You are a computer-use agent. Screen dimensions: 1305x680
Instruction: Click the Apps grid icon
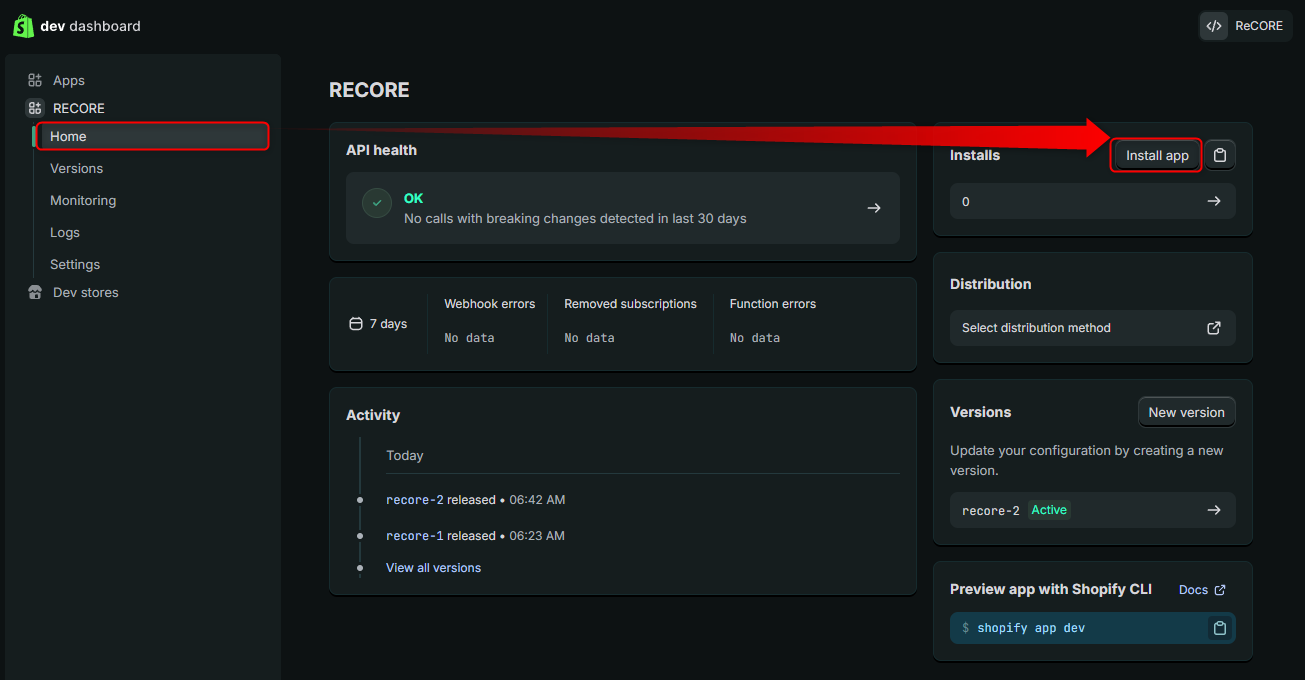35,80
